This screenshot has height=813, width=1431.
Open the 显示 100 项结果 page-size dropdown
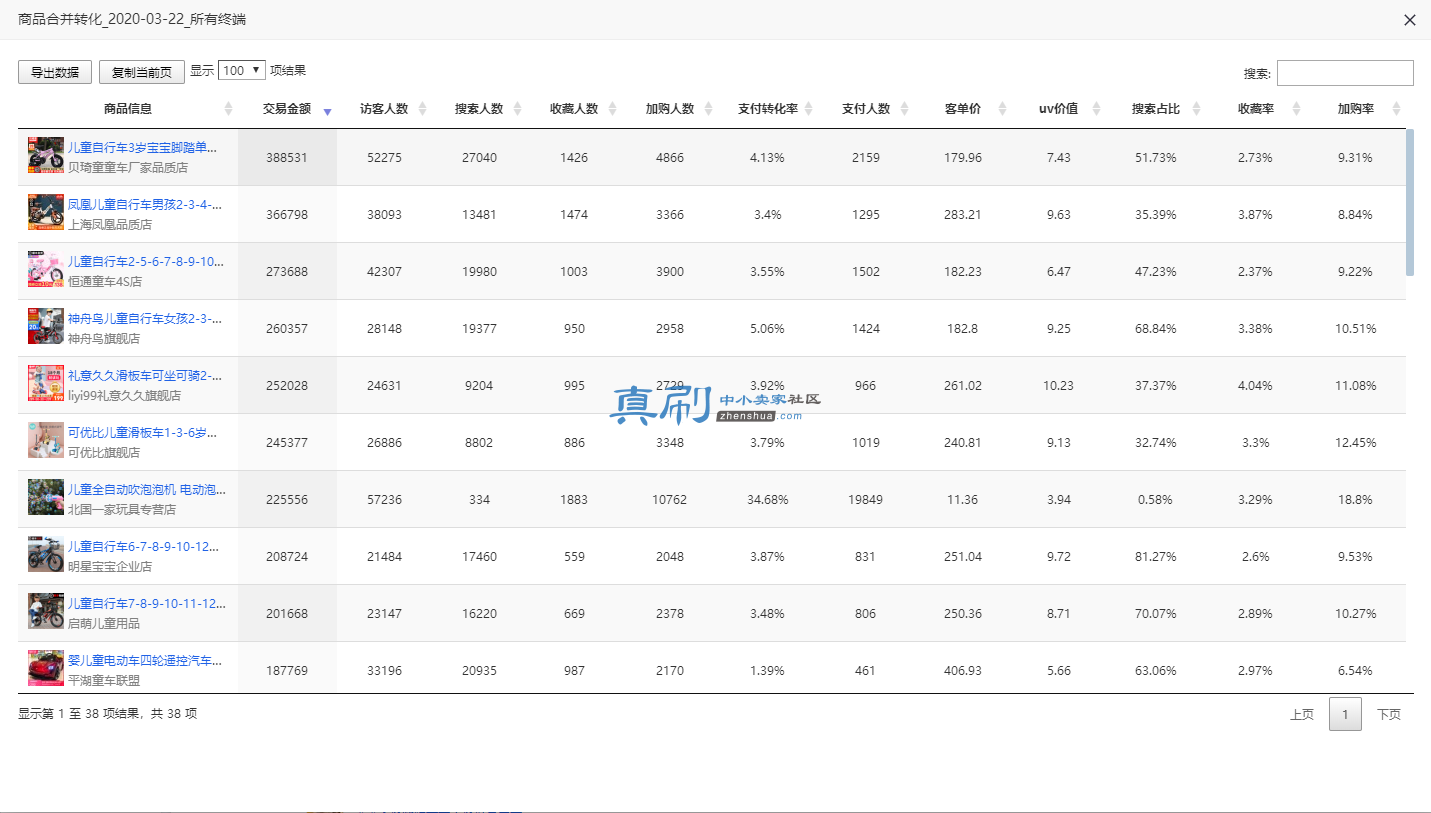coord(242,70)
